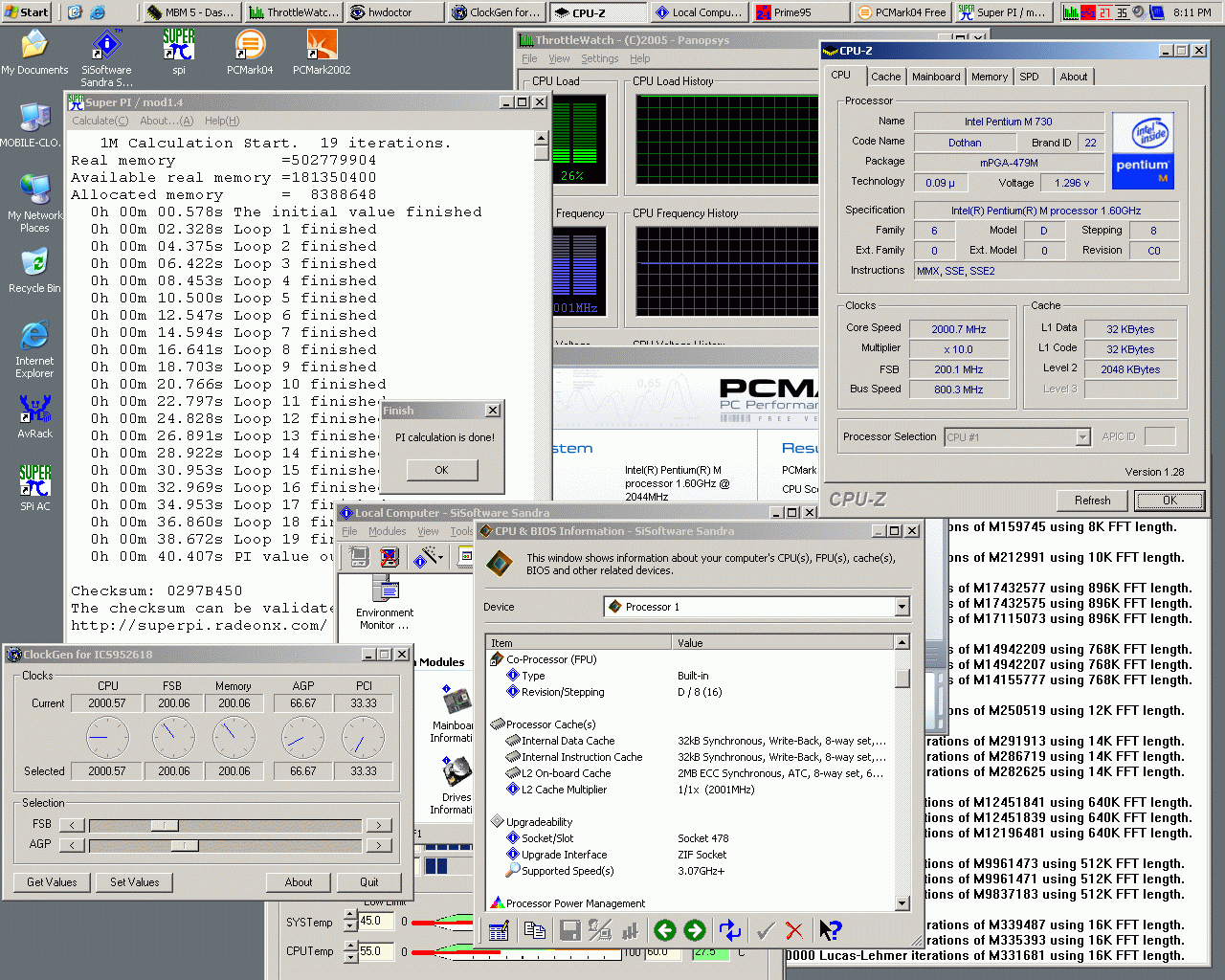The height and width of the screenshot is (980, 1225).
Task: Click the wand icon dropdown arrow in Sandra toolbar
Action: click(441, 557)
